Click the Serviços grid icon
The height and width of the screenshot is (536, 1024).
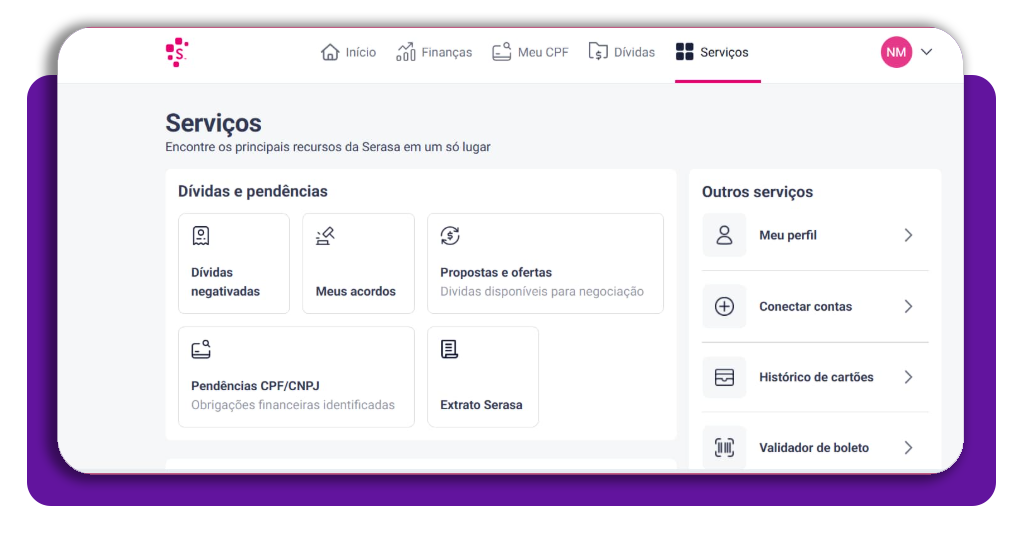coord(684,52)
